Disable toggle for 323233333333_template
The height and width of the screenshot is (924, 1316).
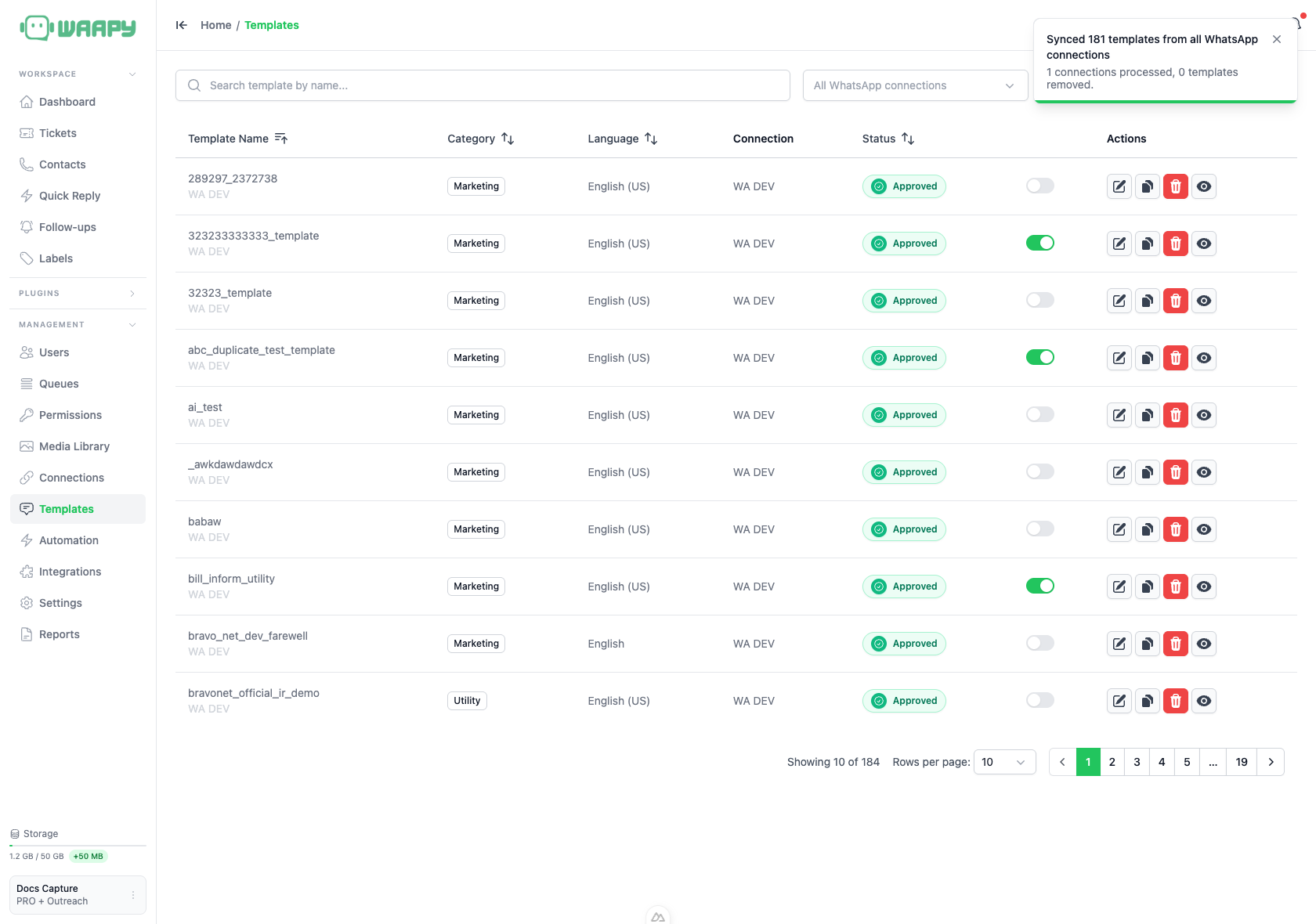click(1040, 243)
